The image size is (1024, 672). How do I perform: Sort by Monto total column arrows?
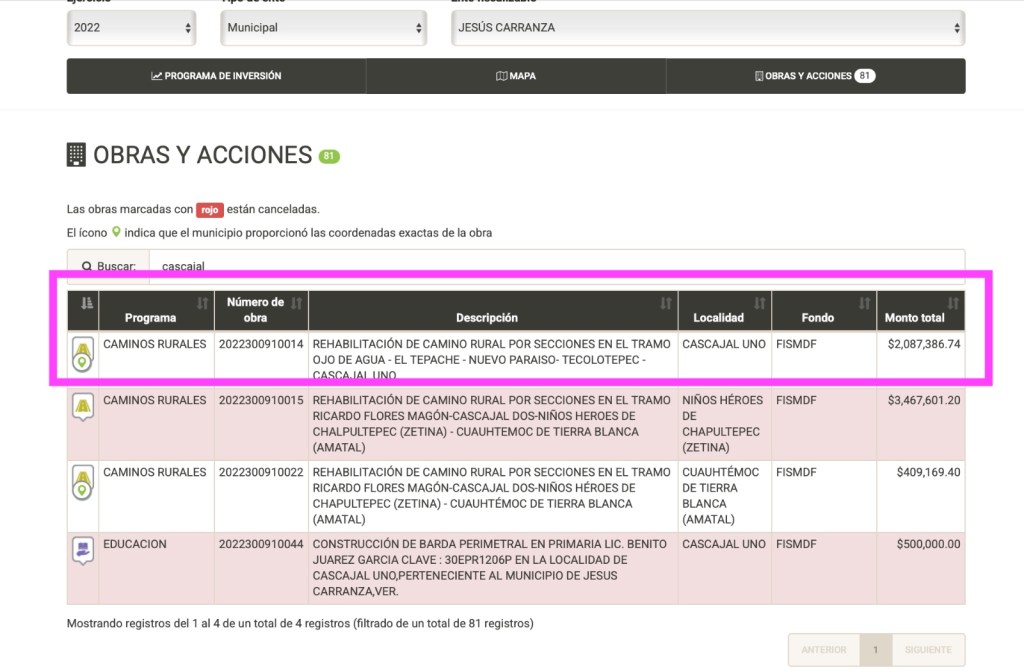pyautogui.click(x=953, y=304)
